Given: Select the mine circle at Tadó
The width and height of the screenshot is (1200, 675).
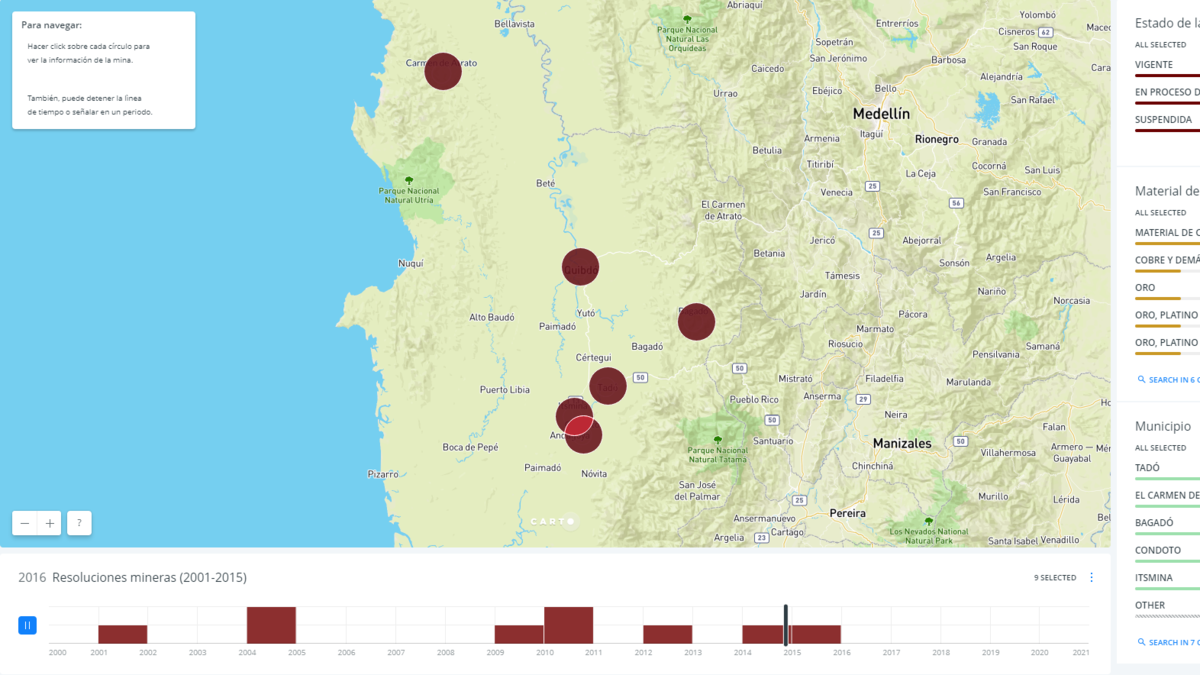Looking at the screenshot, I should 608,386.
